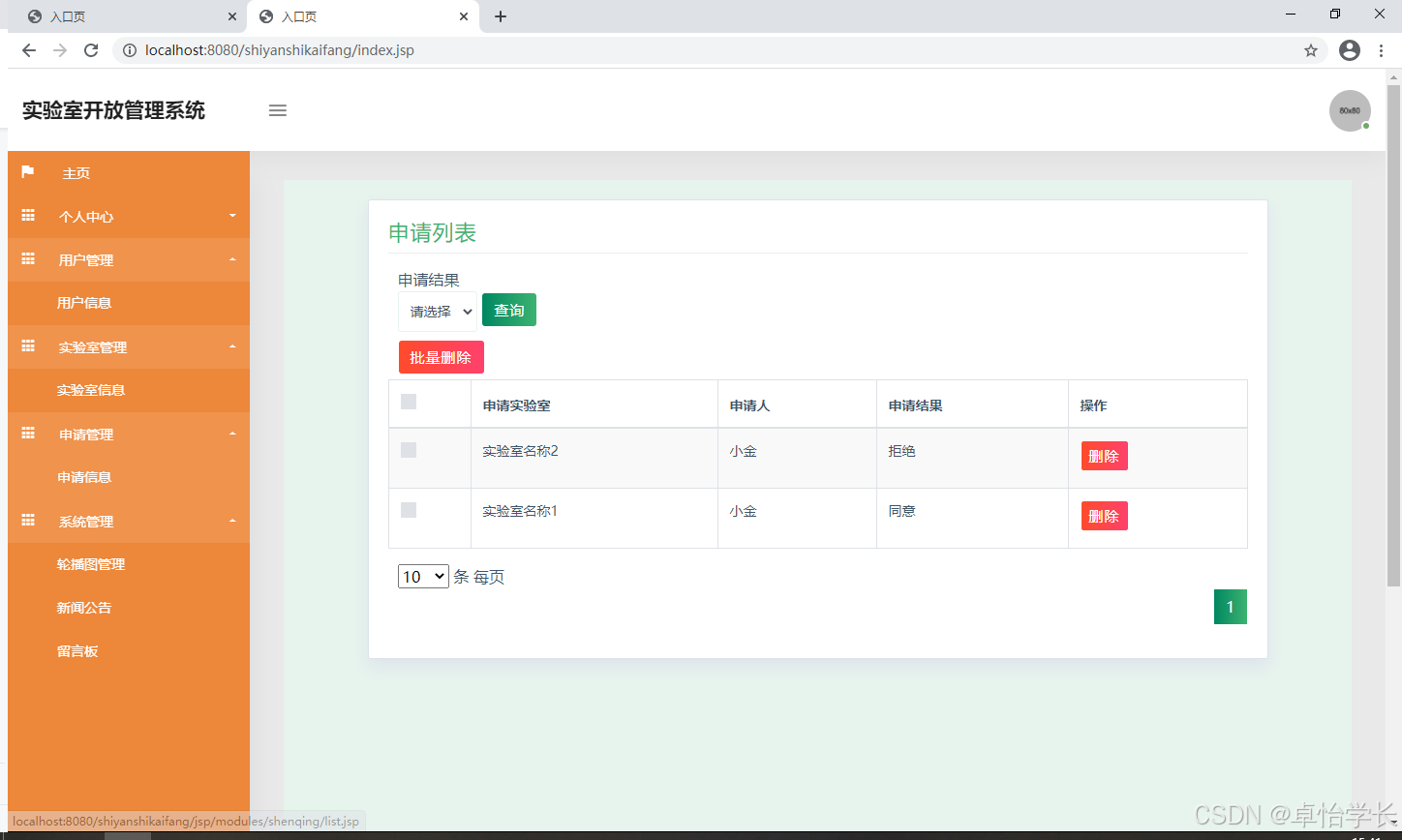Open the 申请结果 请选择 dropdown
Screen dimensions: 1402x840
[x=438, y=312]
